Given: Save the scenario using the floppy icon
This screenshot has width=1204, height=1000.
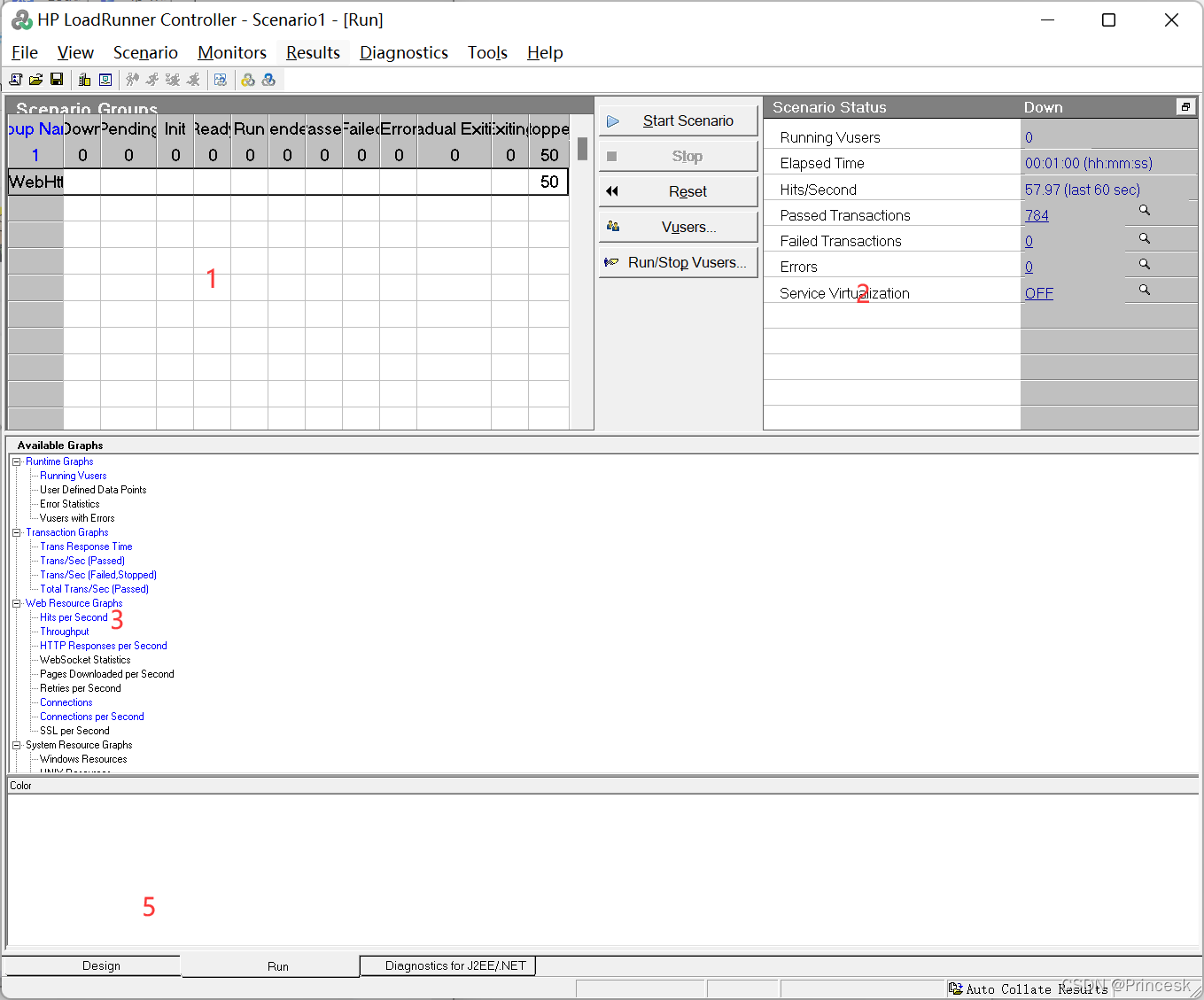Looking at the screenshot, I should pos(57,80).
